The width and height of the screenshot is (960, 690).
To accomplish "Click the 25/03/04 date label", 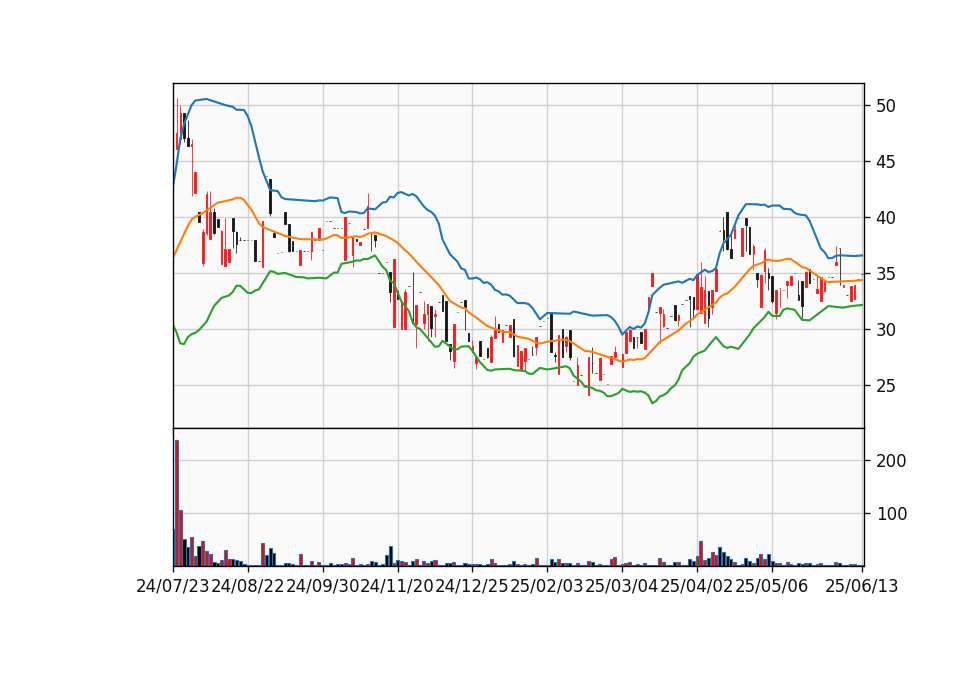I will (621, 586).
